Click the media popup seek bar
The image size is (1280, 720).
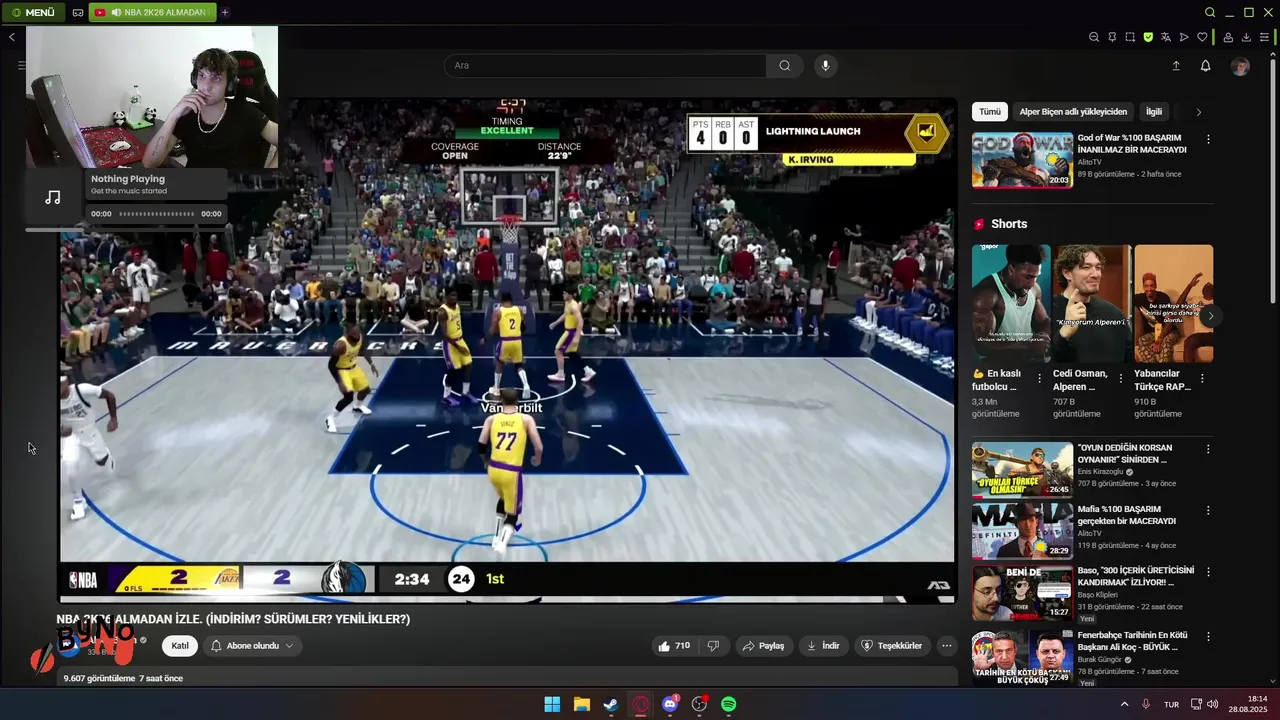[156, 214]
